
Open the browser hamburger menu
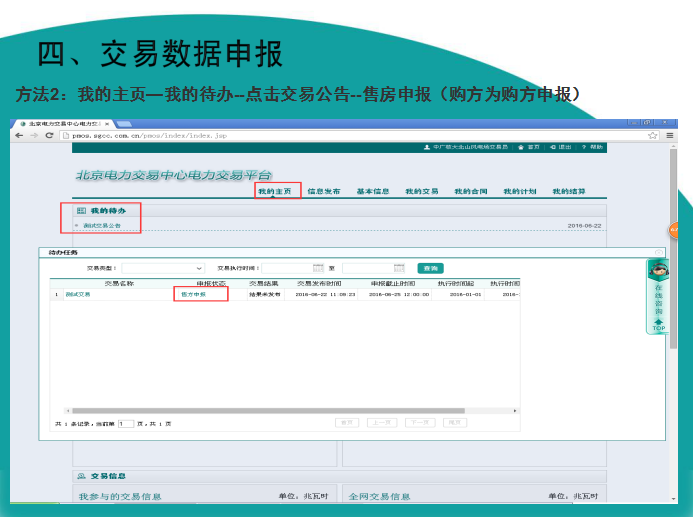point(667,135)
